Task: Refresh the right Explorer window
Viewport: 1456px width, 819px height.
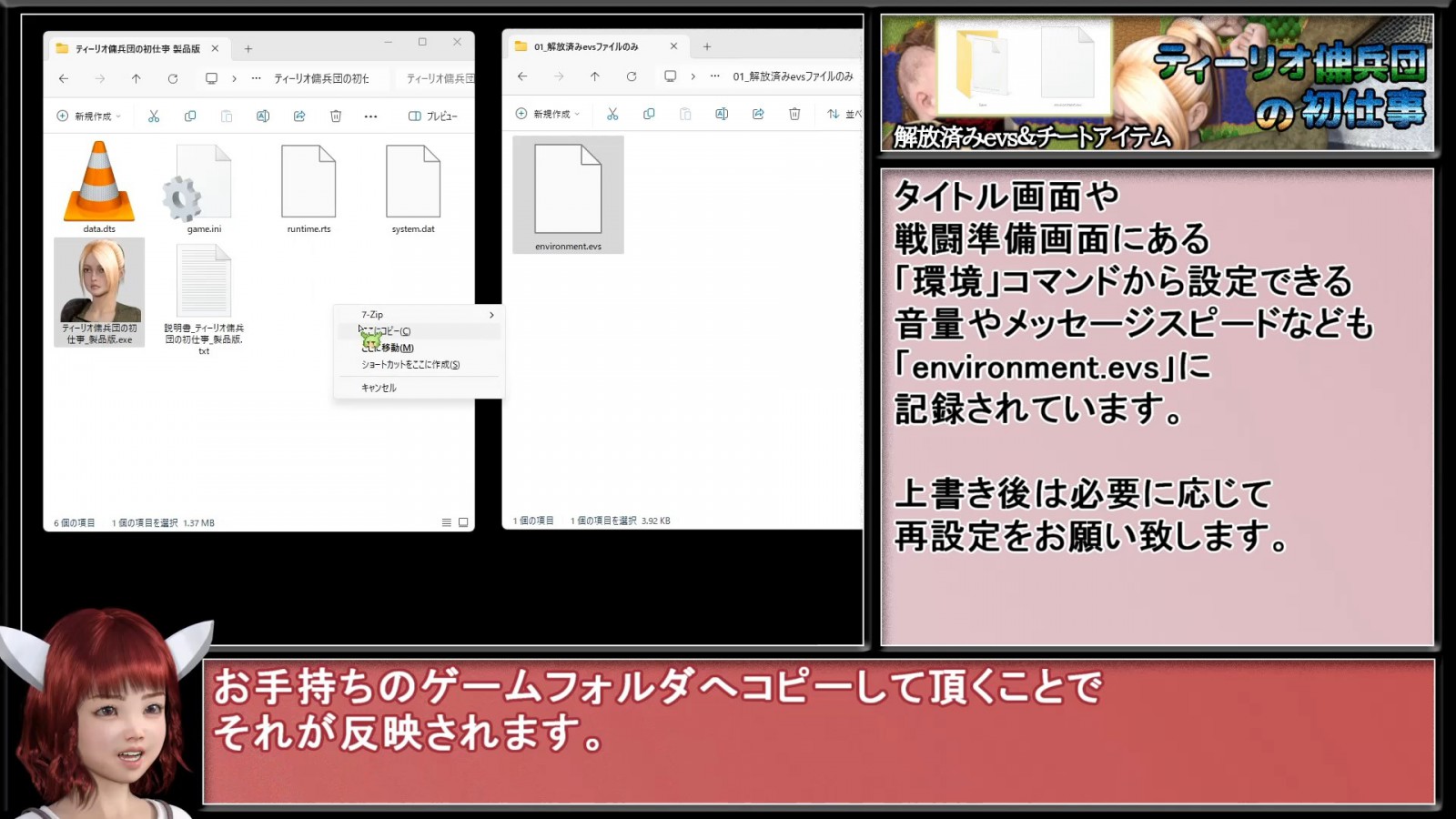Action: click(x=632, y=76)
